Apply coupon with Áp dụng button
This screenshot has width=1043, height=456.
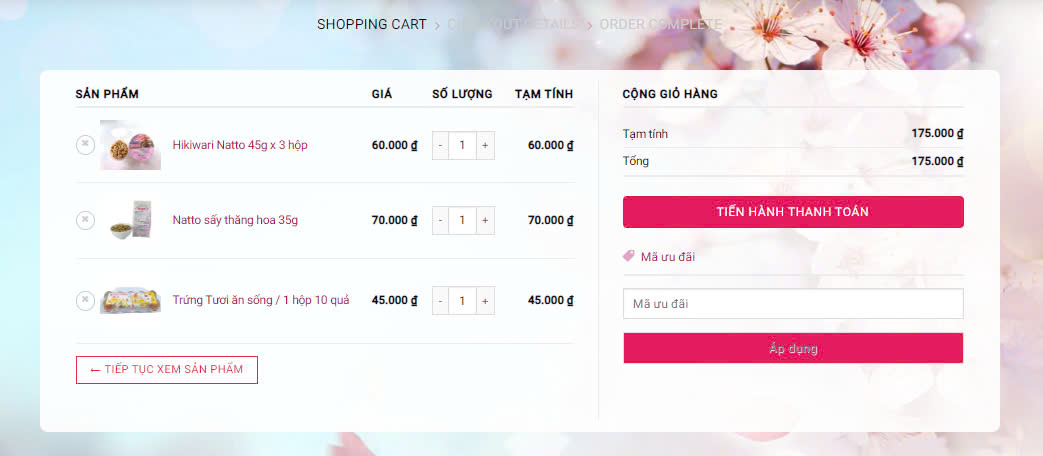pos(793,348)
